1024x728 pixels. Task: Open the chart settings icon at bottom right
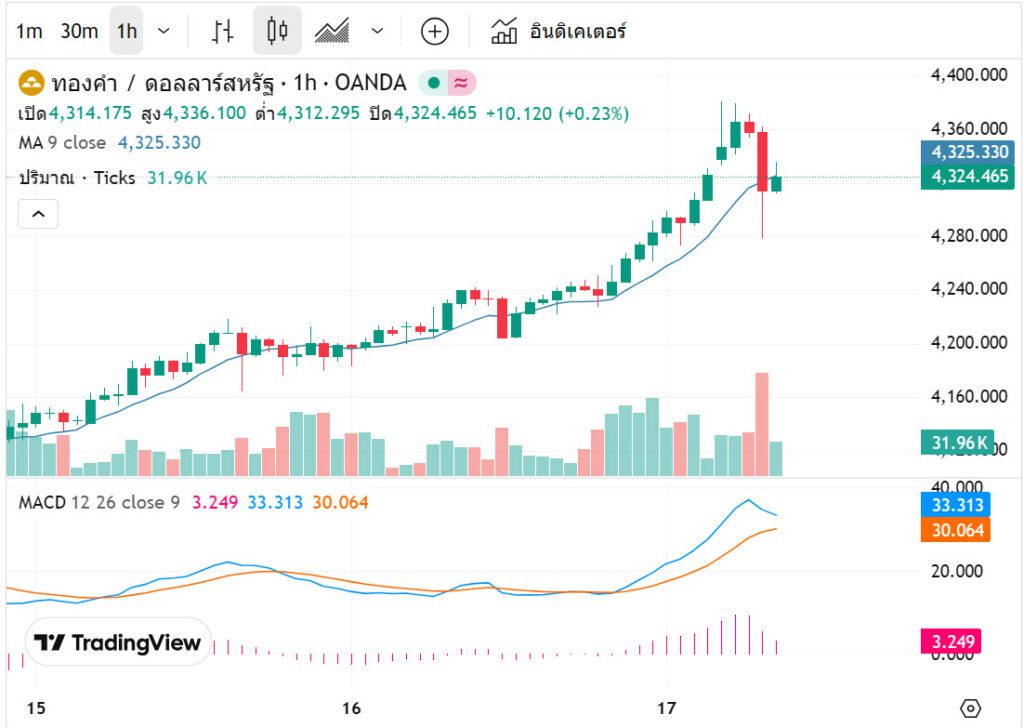(969, 708)
